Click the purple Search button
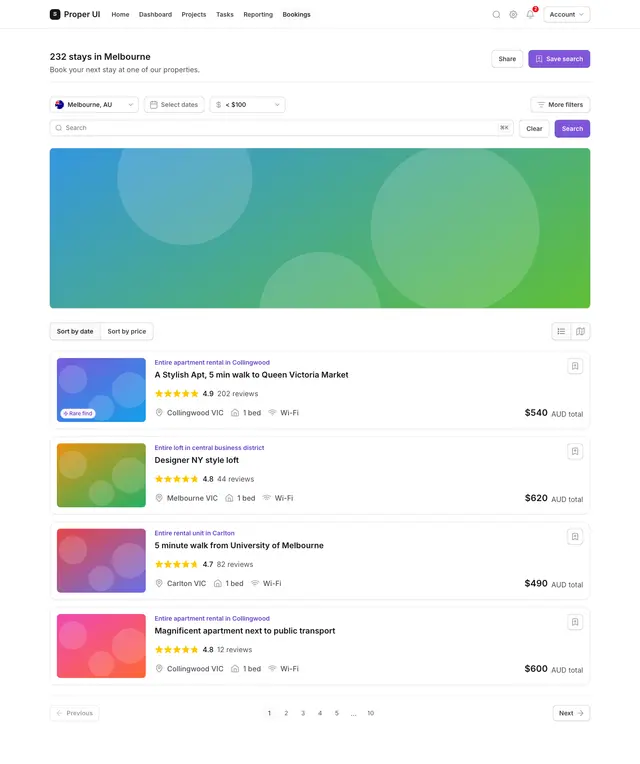 [x=572, y=129]
